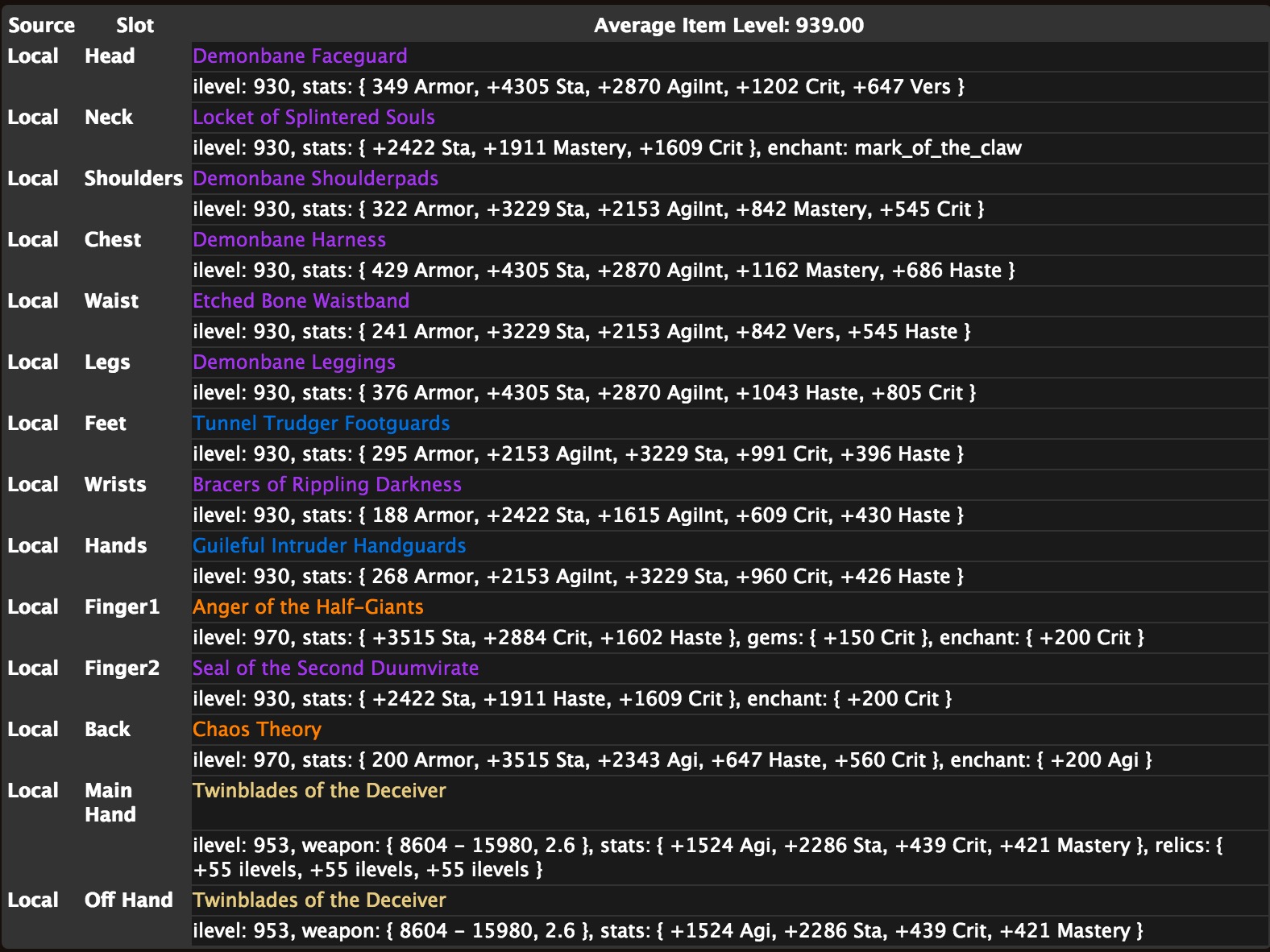1270x952 pixels.
Task: Select the Hands slot label
Action: (x=116, y=546)
